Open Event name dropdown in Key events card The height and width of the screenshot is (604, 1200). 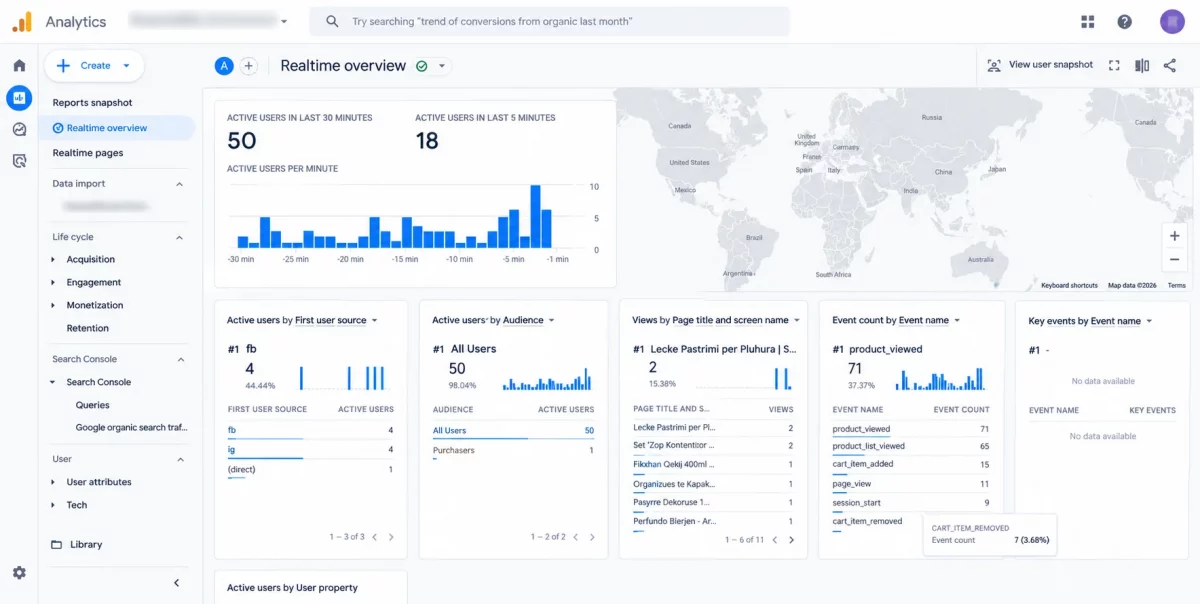(1121, 321)
